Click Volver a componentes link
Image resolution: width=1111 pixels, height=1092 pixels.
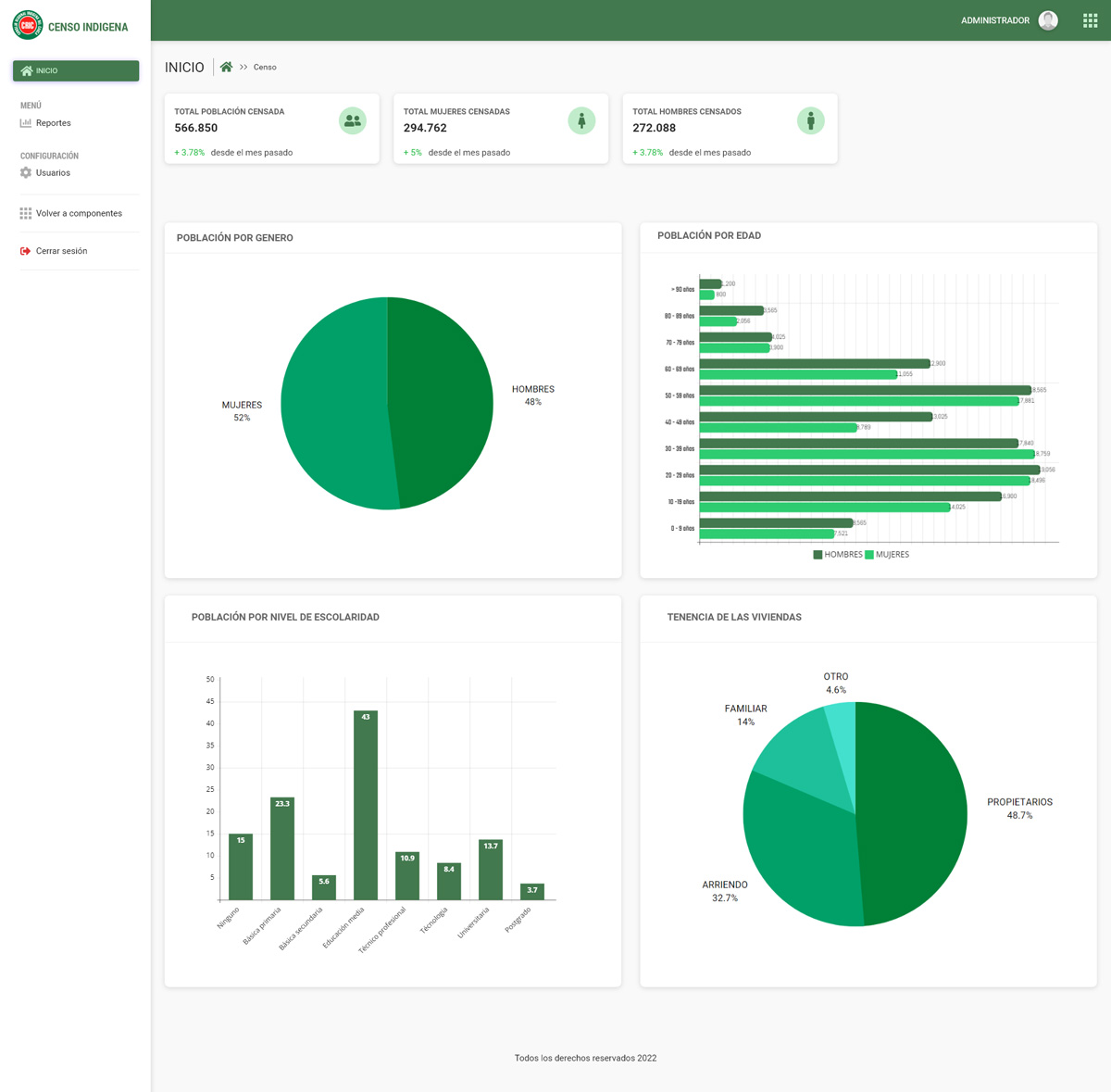click(x=79, y=214)
